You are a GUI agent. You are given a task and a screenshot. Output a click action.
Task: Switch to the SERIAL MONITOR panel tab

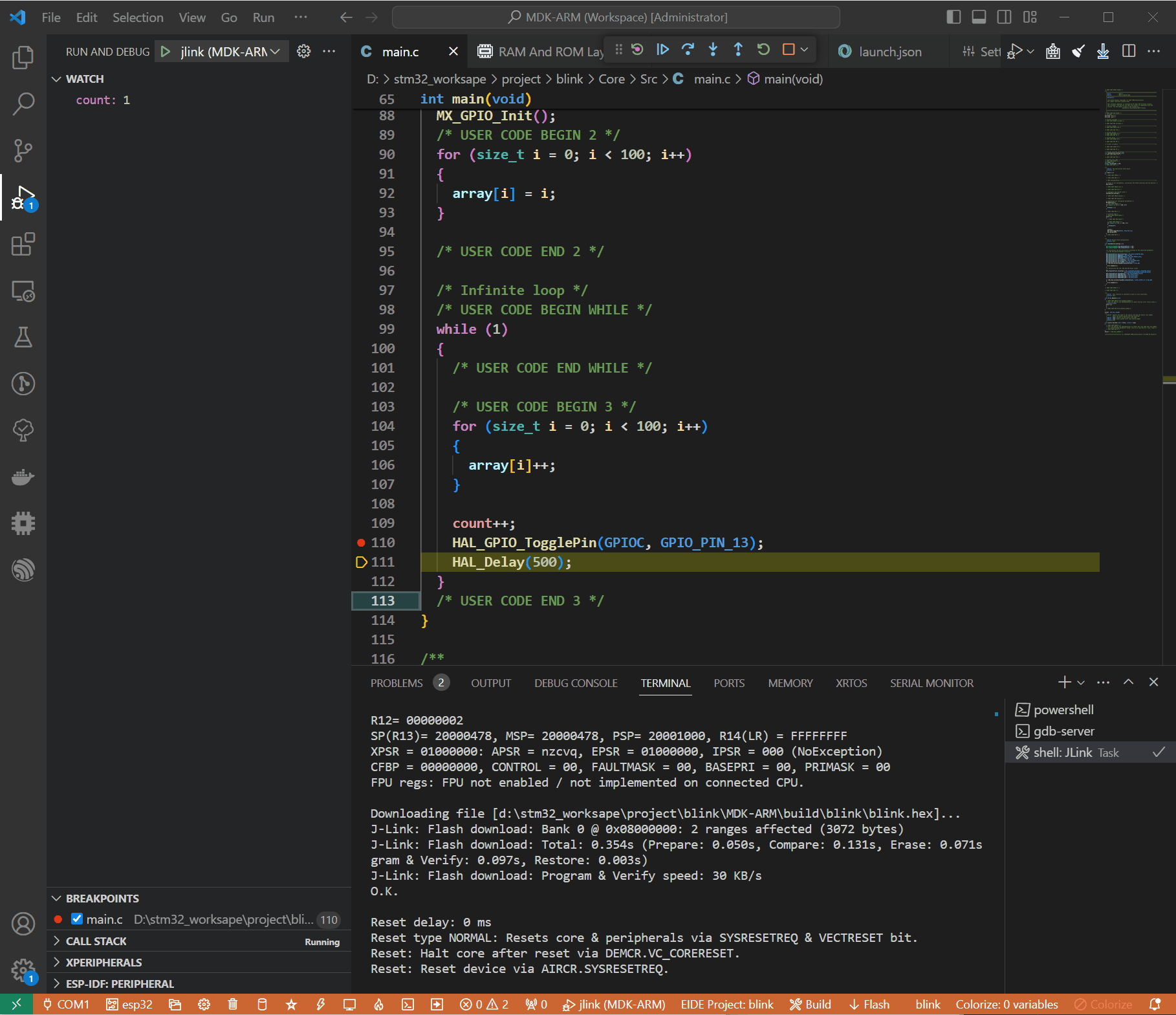click(x=931, y=683)
